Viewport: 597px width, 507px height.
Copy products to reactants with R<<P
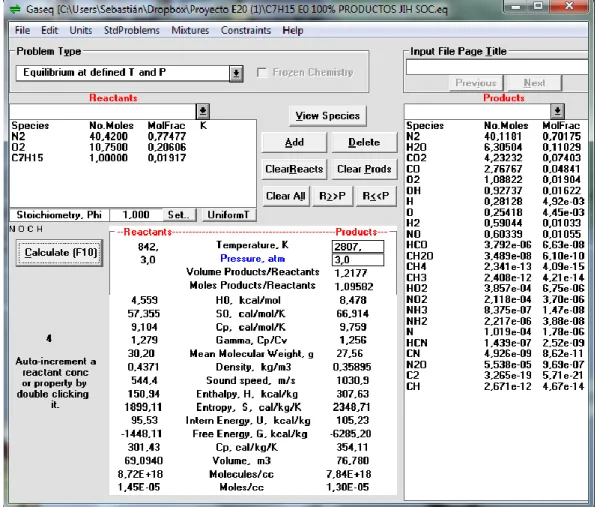(x=376, y=196)
